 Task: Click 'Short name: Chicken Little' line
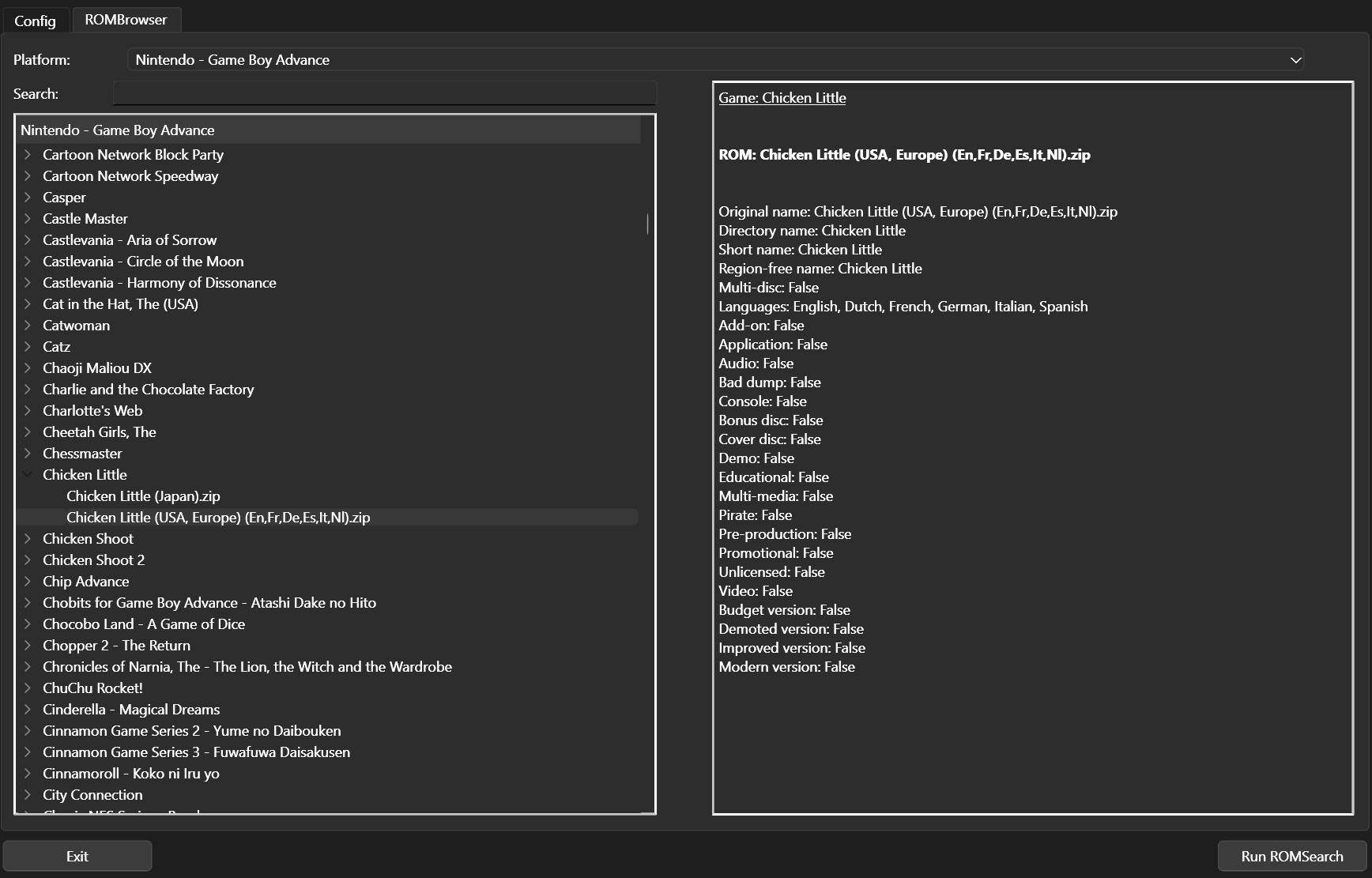pyautogui.click(x=800, y=250)
